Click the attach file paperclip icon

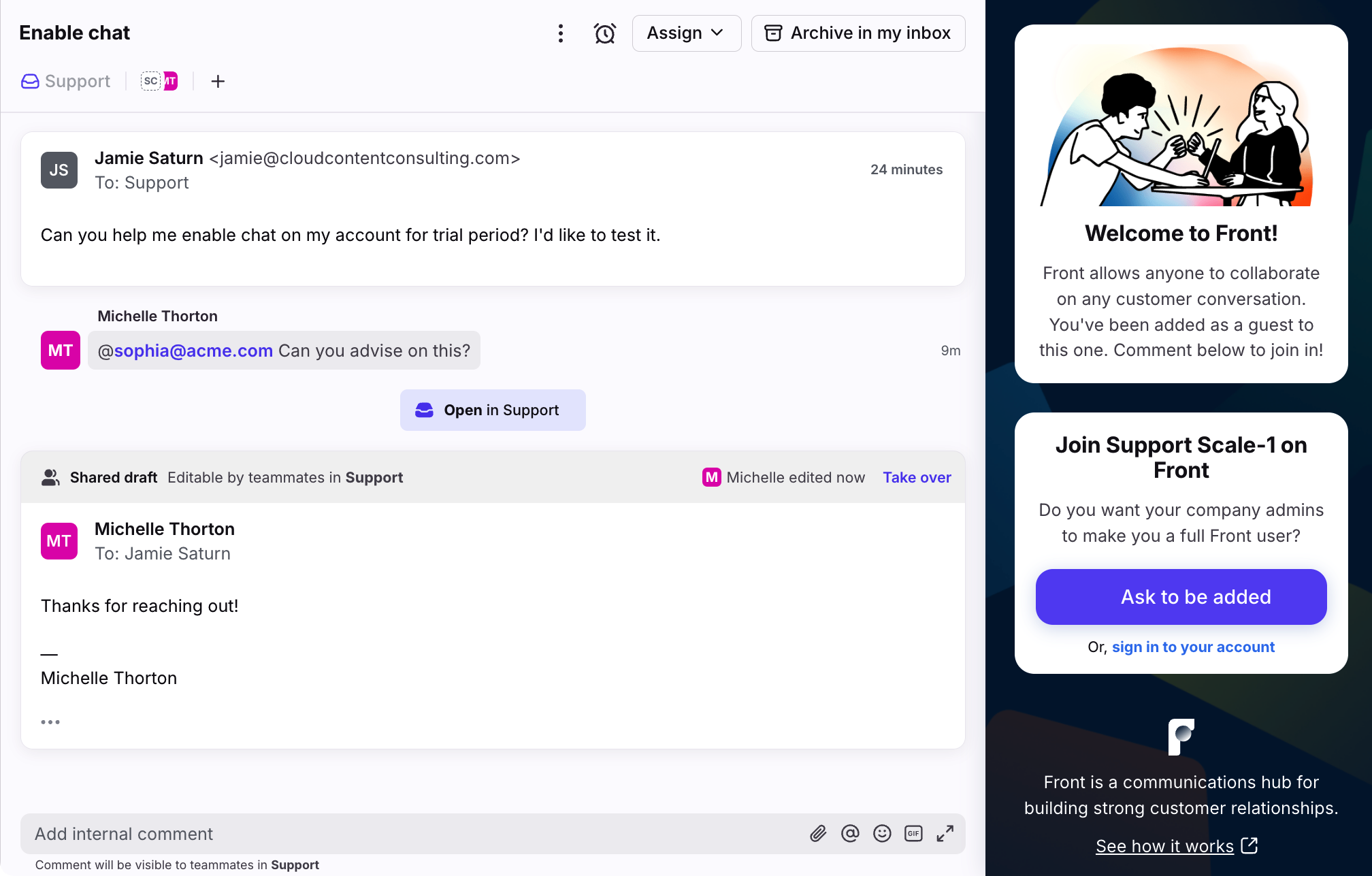(x=818, y=834)
